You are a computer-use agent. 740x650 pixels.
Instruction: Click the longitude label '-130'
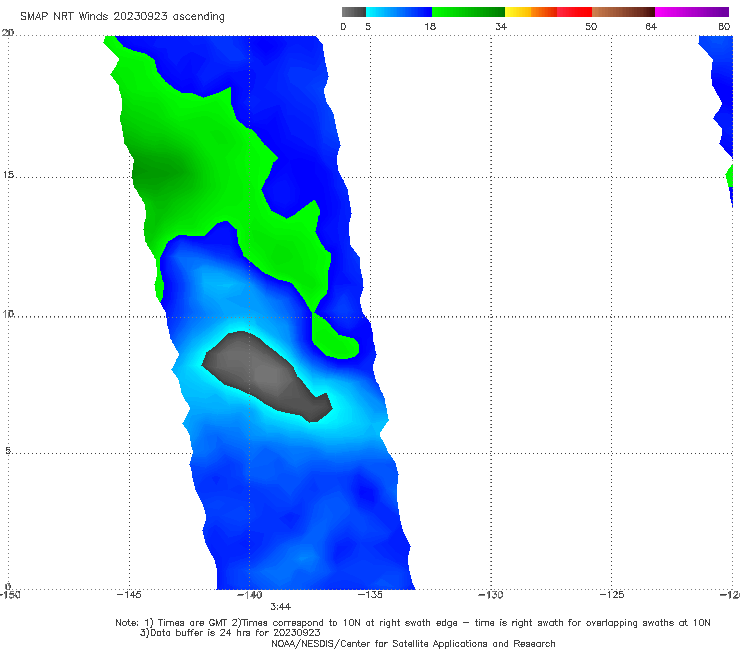(491, 595)
